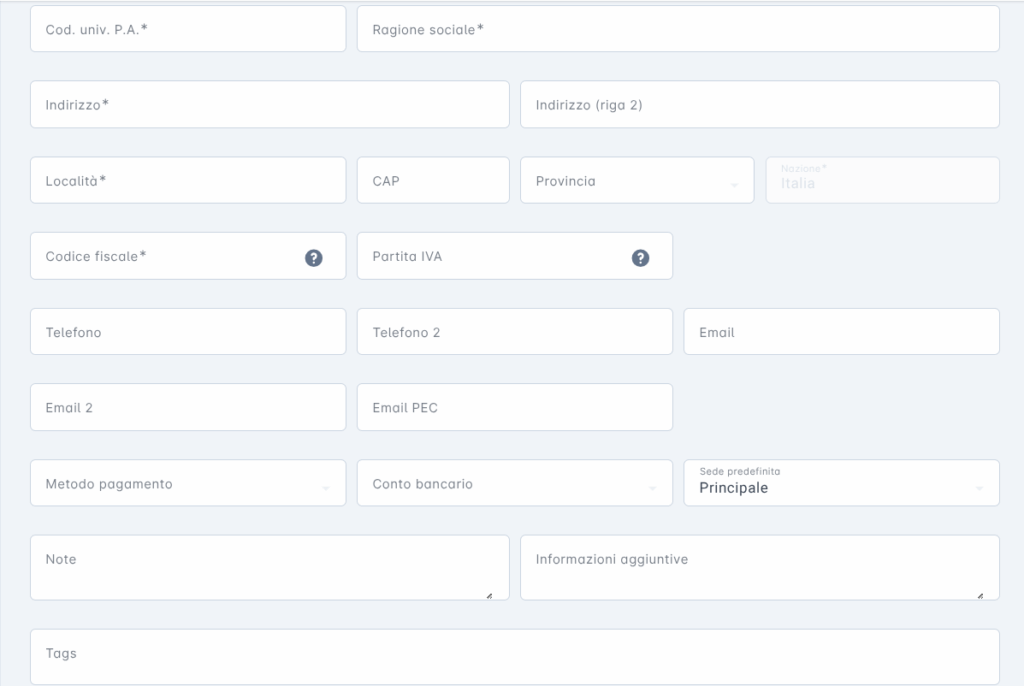Expand the Sede predefinita dropdown showing Principale

pyautogui.click(x=841, y=483)
